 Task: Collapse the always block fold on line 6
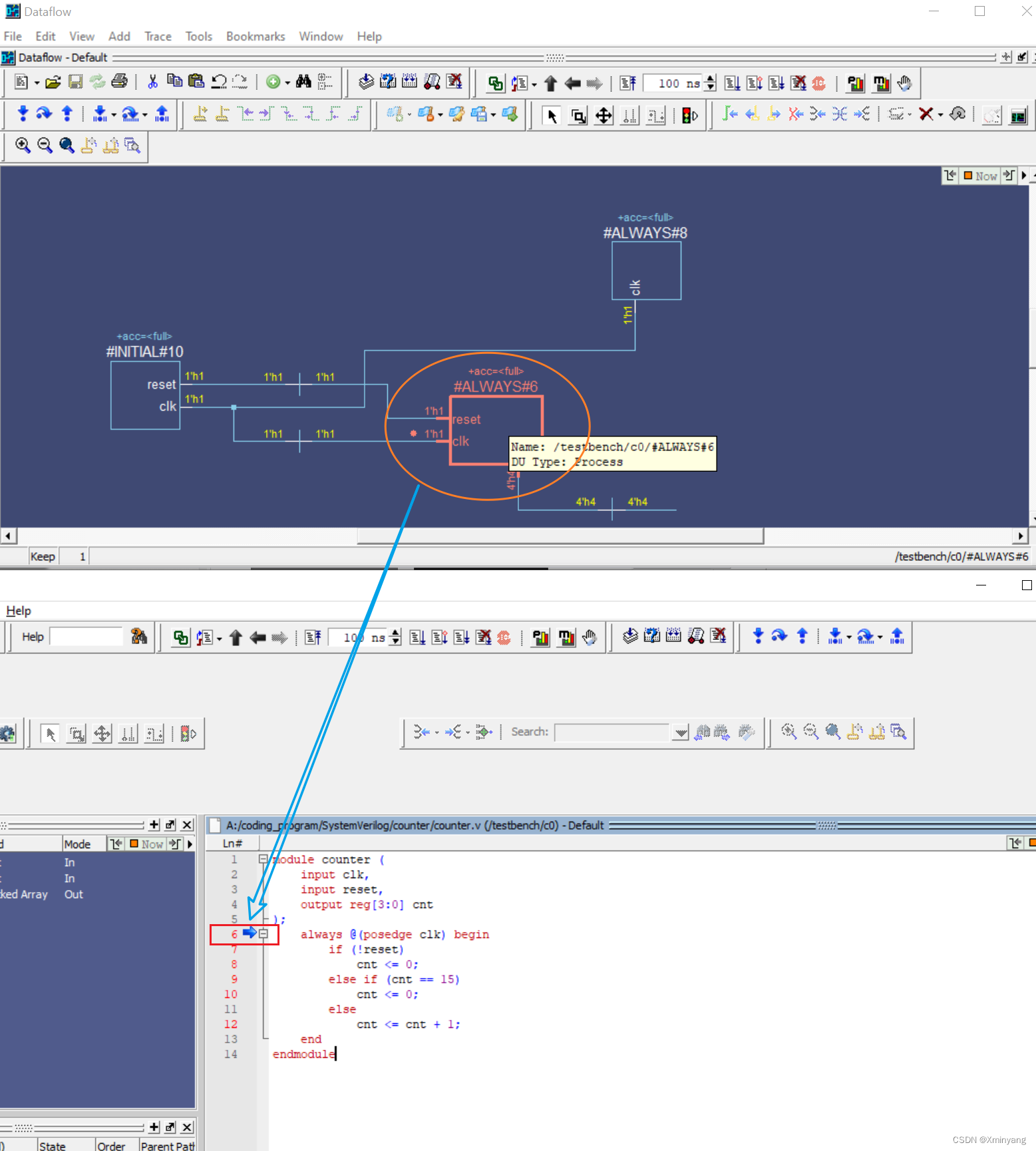[263, 934]
